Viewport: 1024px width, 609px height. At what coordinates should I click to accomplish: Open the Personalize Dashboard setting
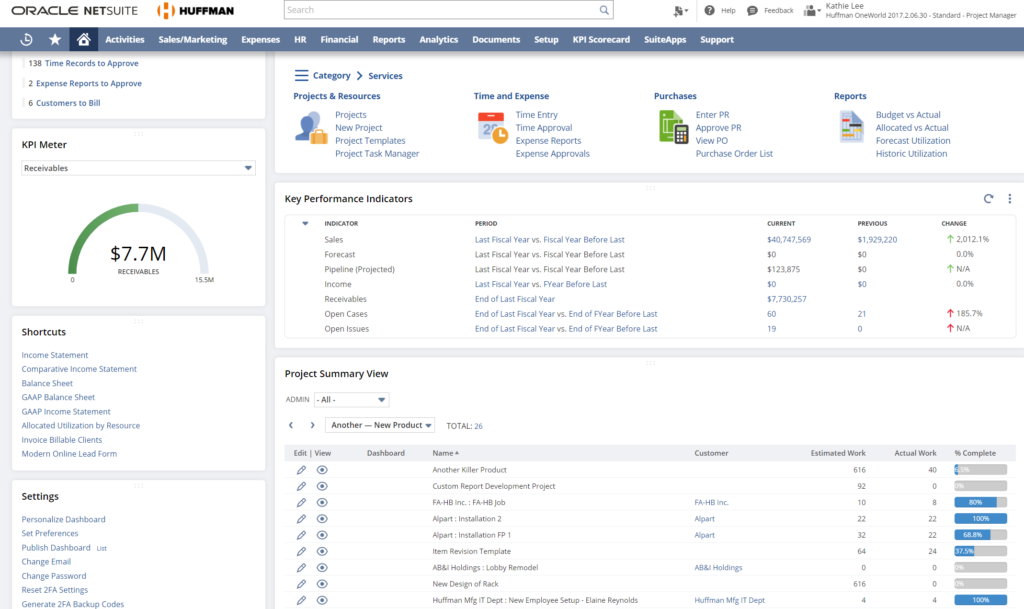[x=63, y=520]
